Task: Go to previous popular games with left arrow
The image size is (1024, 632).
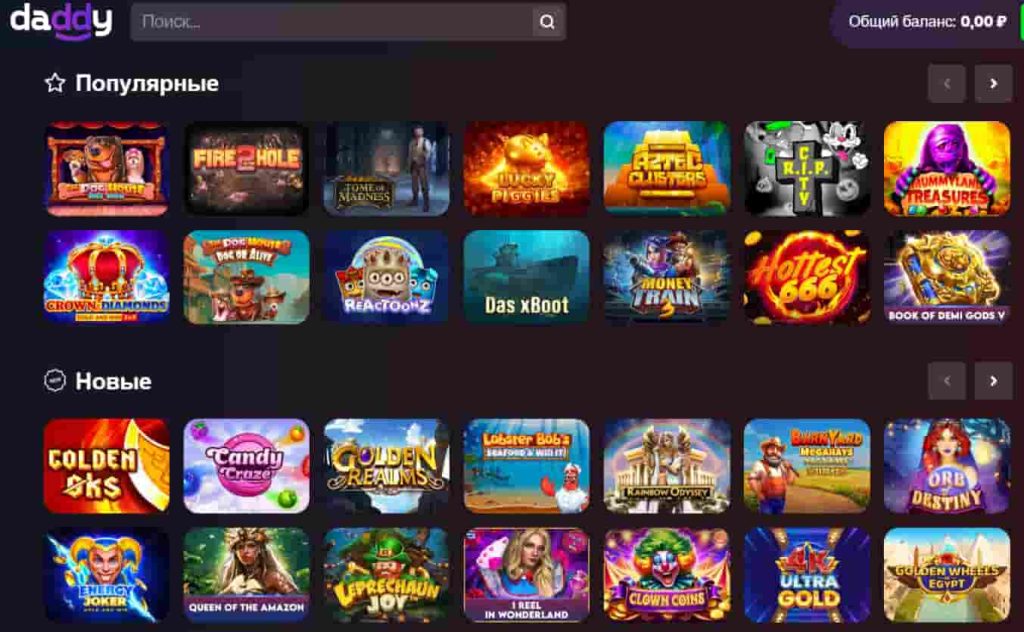Action: (x=946, y=84)
